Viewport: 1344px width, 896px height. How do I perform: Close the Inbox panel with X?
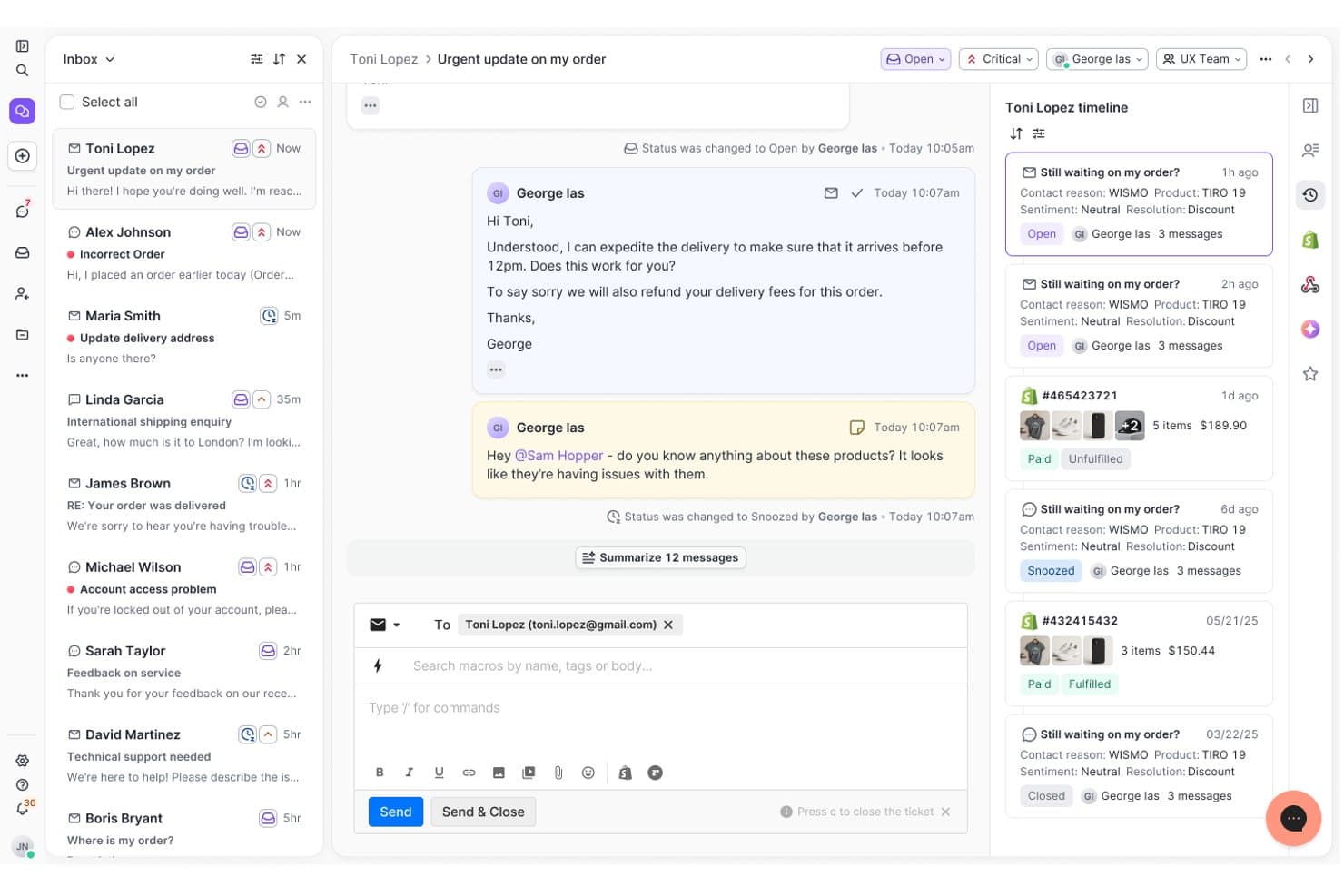click(301, 59)
